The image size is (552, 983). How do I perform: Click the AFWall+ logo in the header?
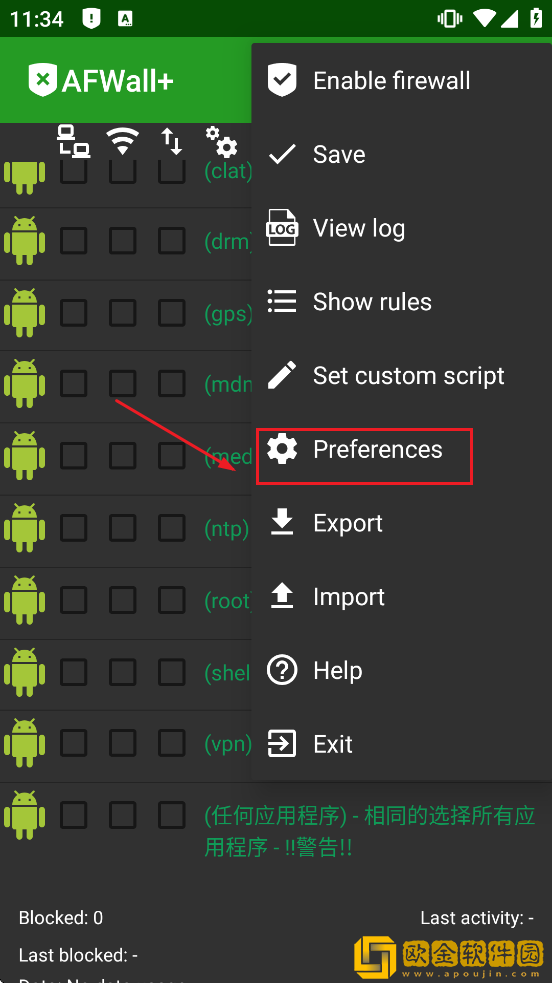pyautogui.click(x=100, y=80)
